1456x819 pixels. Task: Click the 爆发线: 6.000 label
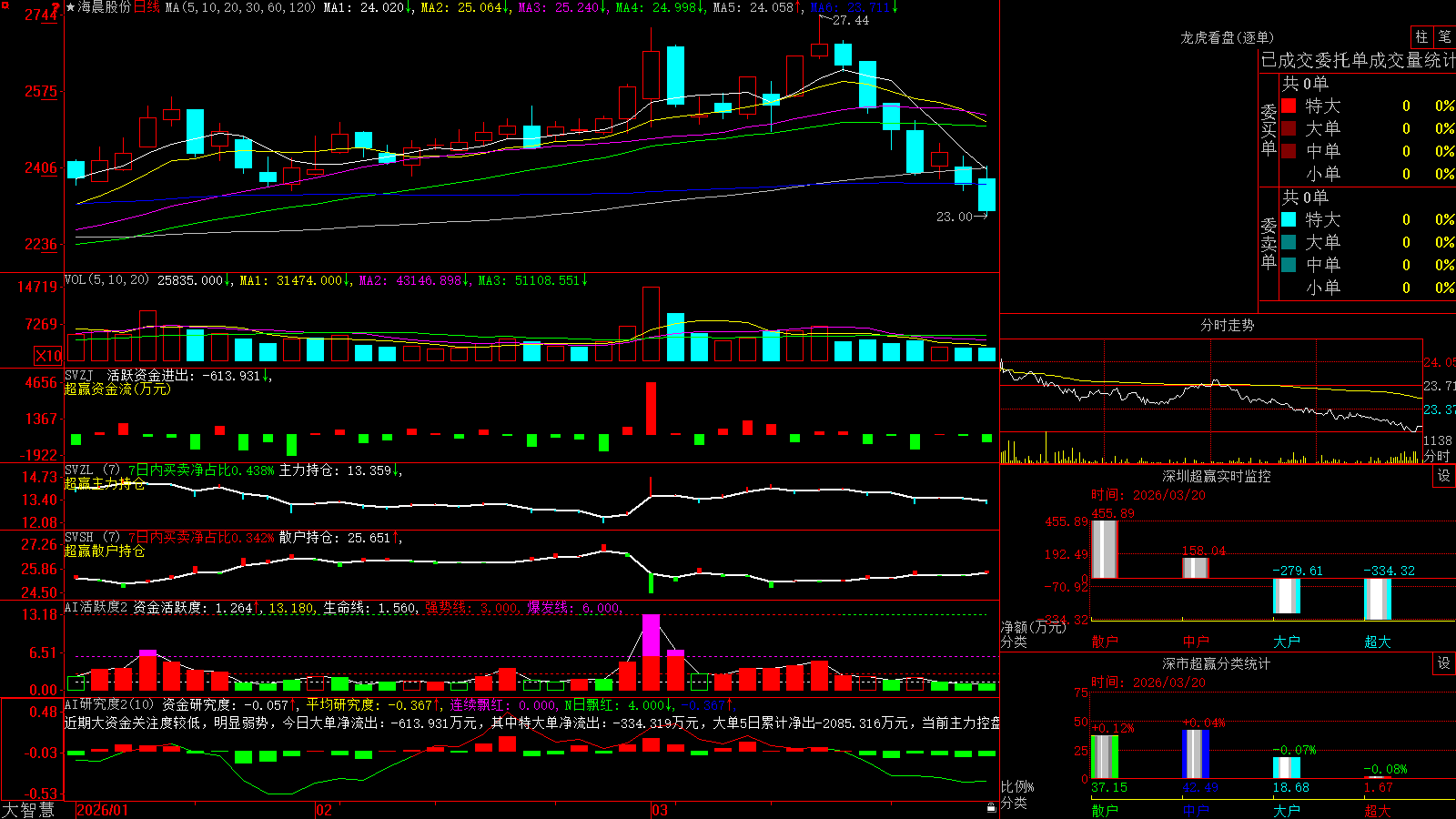(574, 608)
